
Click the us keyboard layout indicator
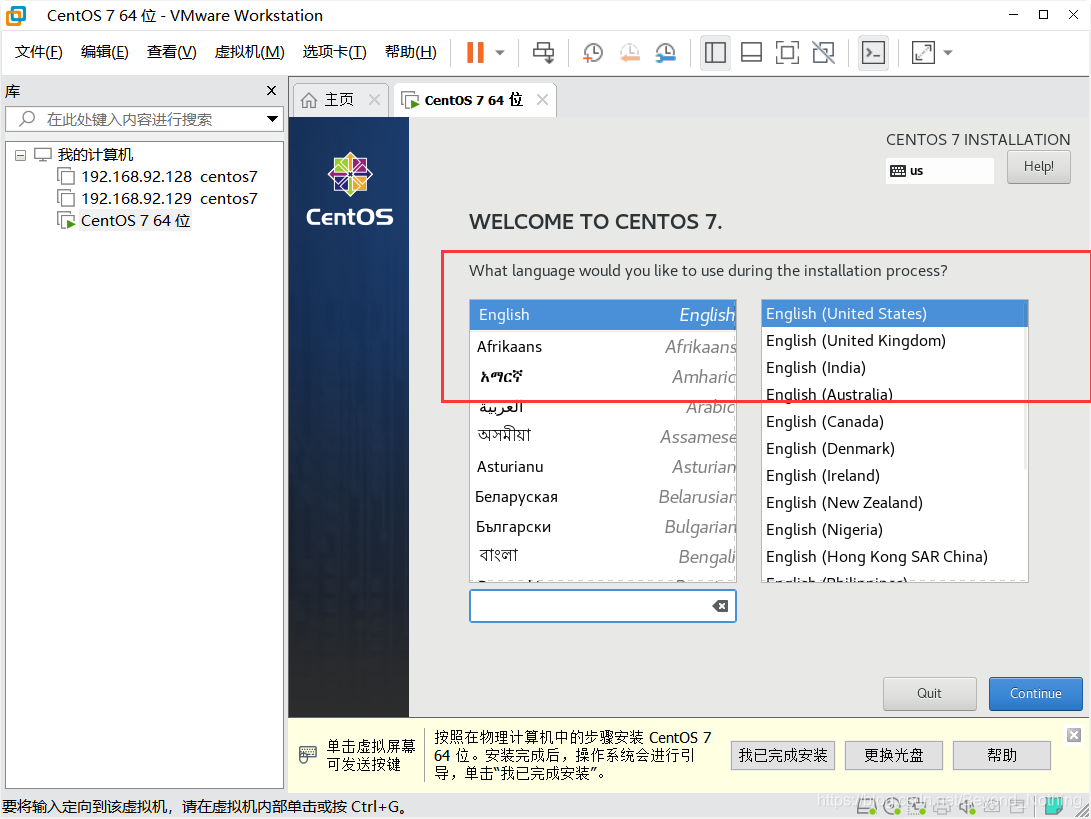coord(940,170)
